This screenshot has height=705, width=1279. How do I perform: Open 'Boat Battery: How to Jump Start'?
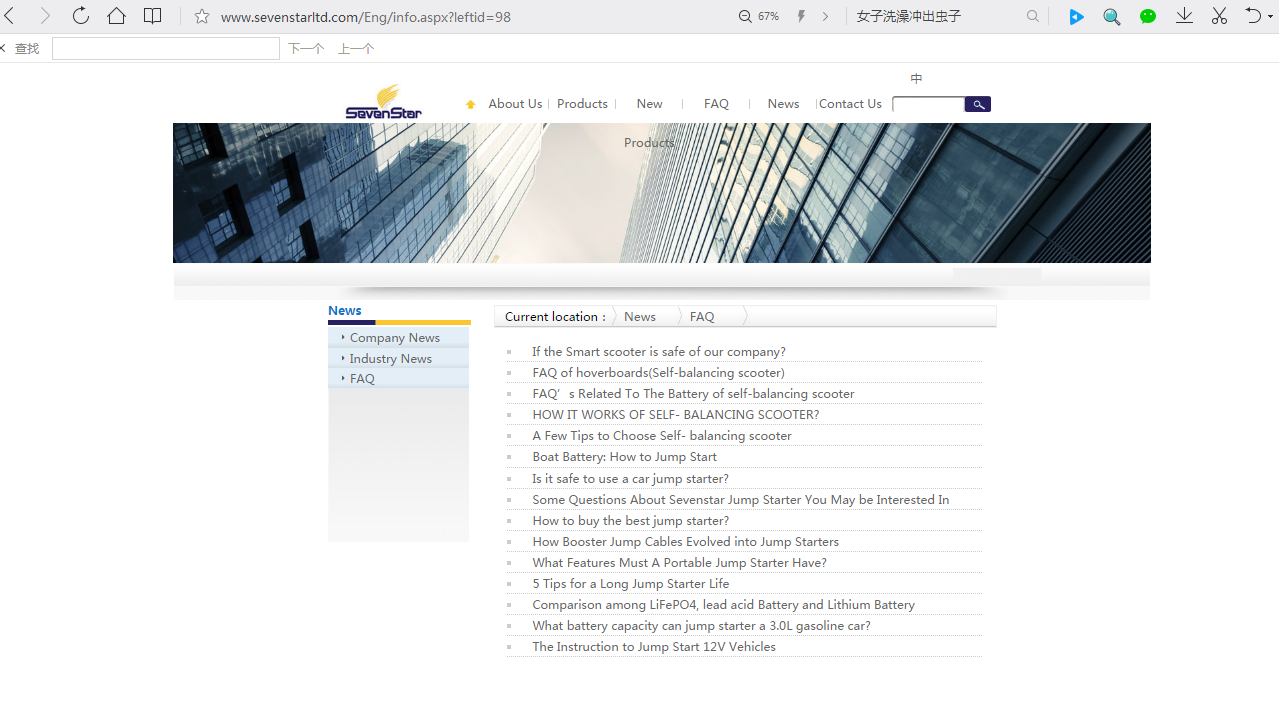(624, 457)
